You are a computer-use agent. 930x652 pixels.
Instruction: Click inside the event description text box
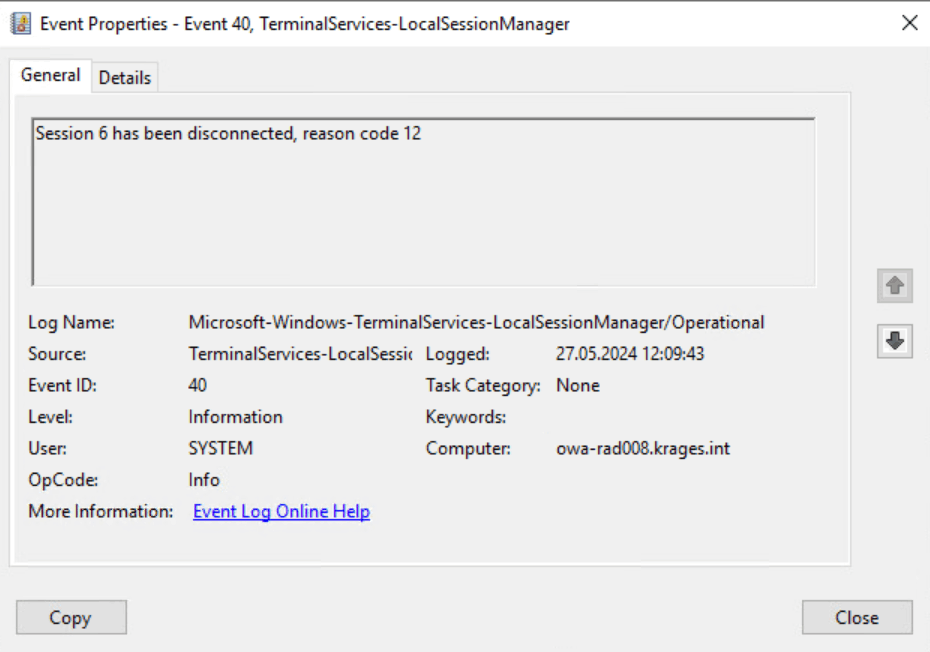[423, 202]
